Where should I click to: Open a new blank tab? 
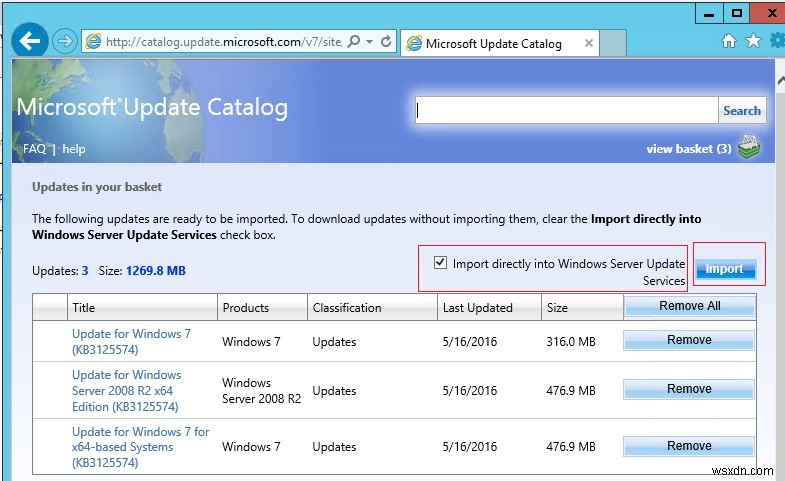point(613,43)
